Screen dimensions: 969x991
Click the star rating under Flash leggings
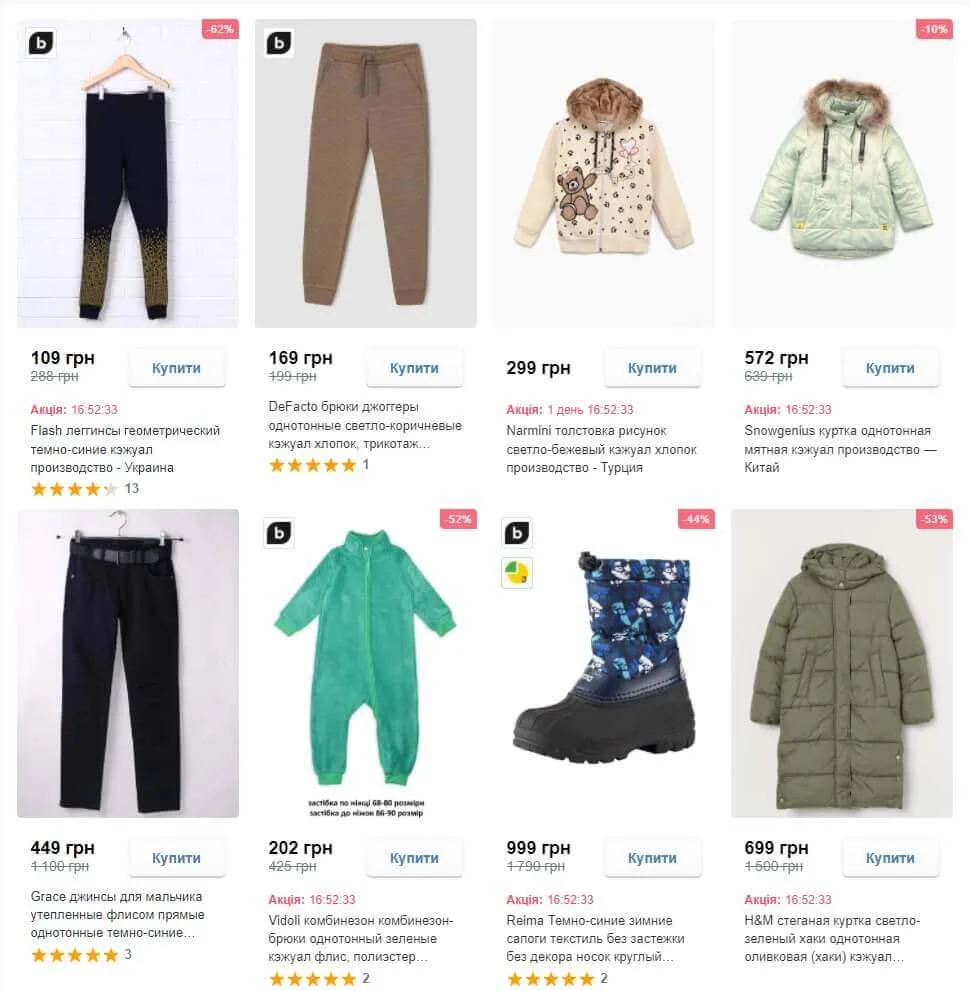74,489
